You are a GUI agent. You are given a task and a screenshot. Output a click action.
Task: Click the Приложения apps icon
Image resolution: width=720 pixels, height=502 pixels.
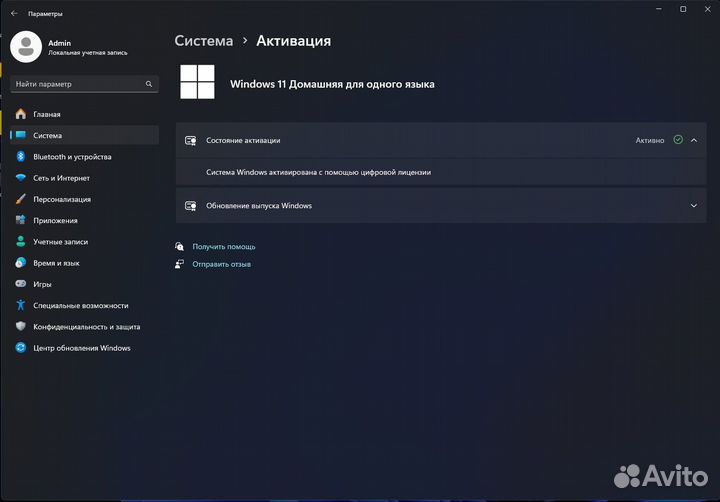[x=20, y=220]
